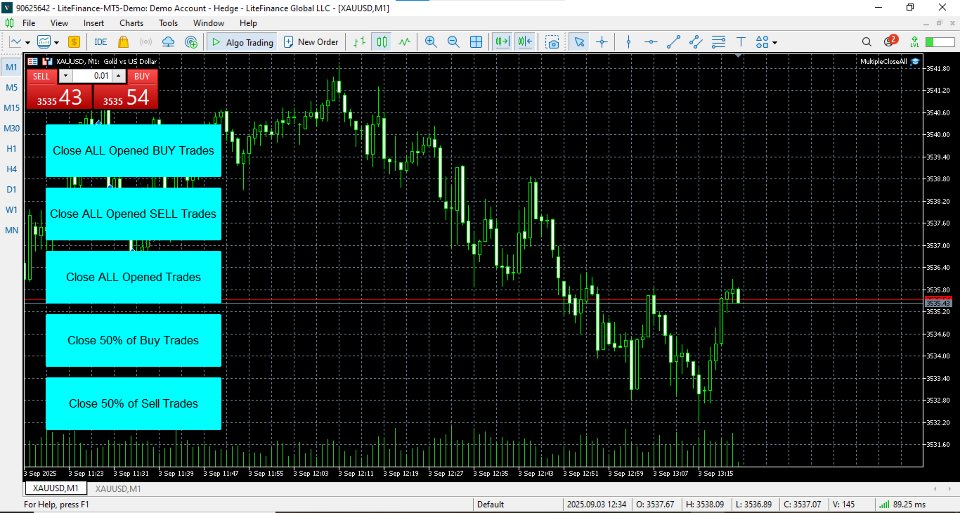Click the zoom in magnifier icon
Screen dimensions: 960x513
(x=431, y=42)
